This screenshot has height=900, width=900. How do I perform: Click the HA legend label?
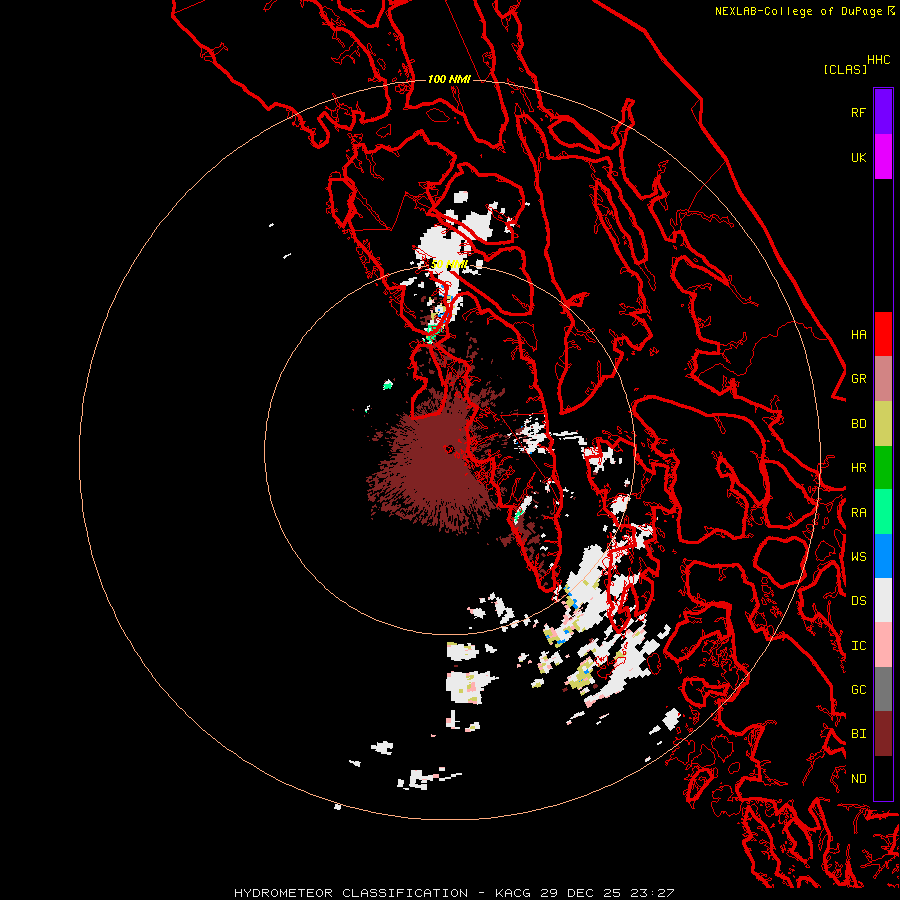tap(858, 334)
